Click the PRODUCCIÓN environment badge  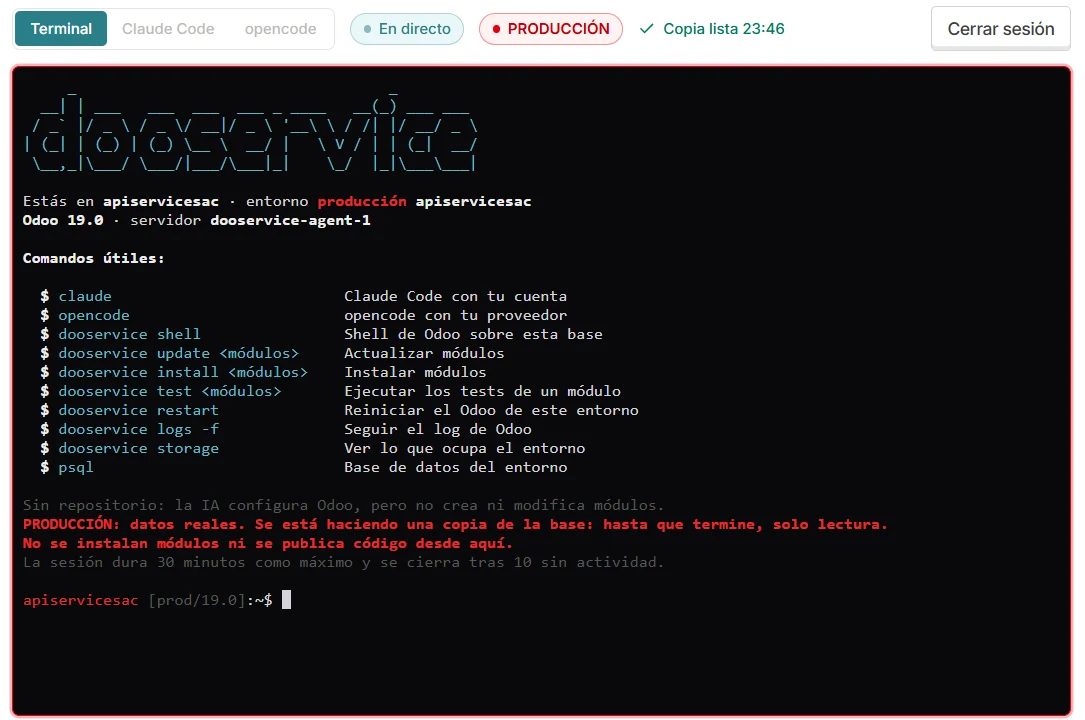pos(551,28)
